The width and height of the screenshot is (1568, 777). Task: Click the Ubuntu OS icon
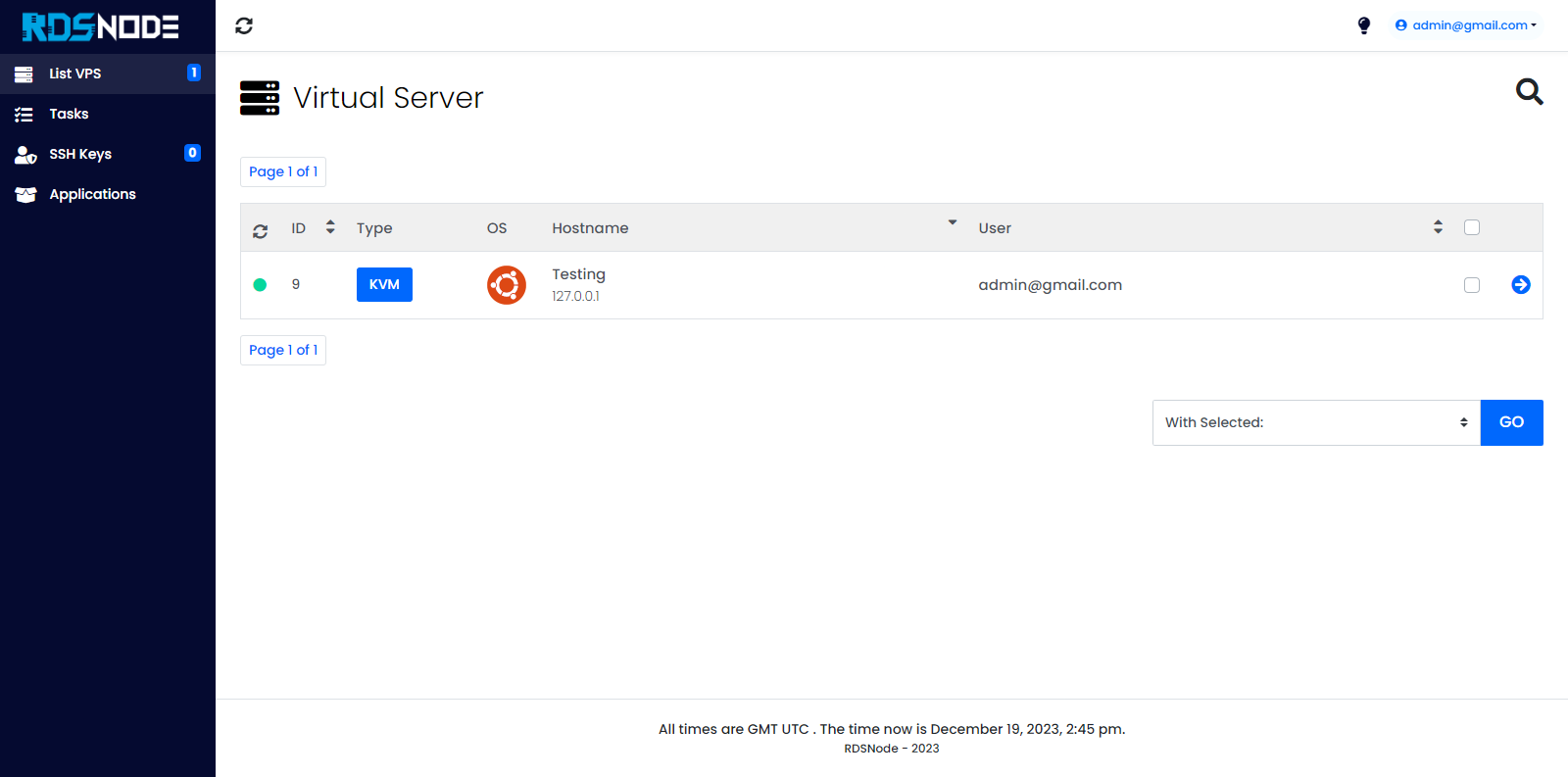[x=507, y=285]
